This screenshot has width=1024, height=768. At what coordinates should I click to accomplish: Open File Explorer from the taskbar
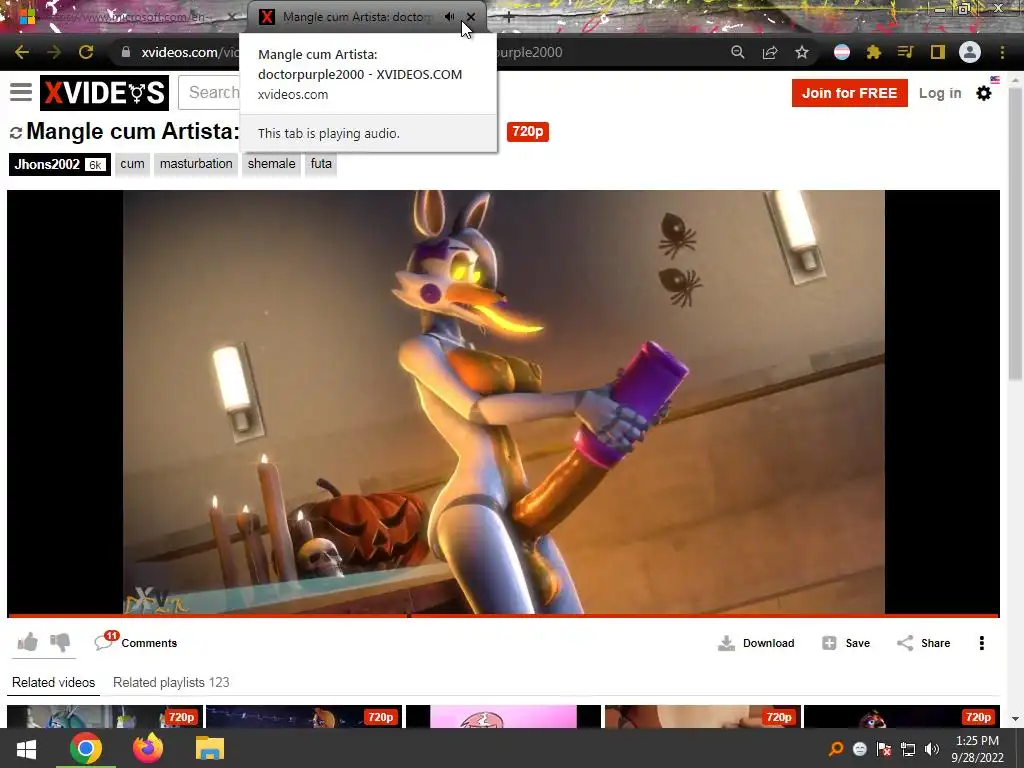210,748
